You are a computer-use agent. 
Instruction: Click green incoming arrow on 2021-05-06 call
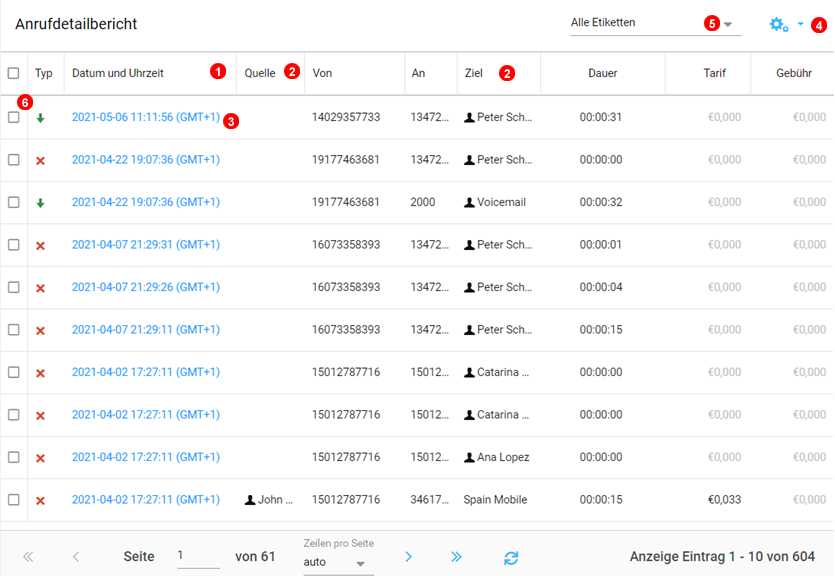(41, 118)
